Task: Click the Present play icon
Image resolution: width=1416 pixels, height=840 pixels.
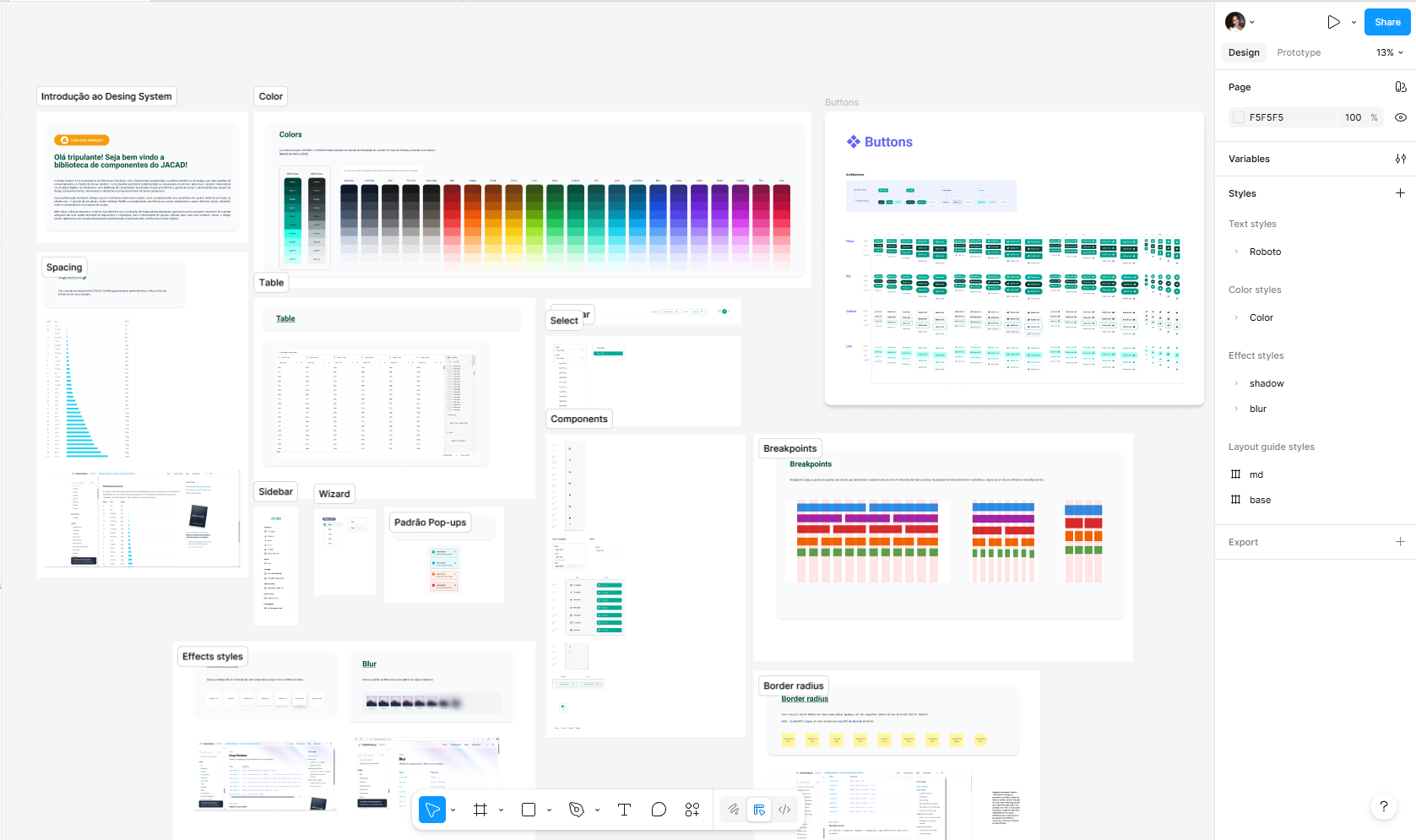Action: tap(1333, 22)
